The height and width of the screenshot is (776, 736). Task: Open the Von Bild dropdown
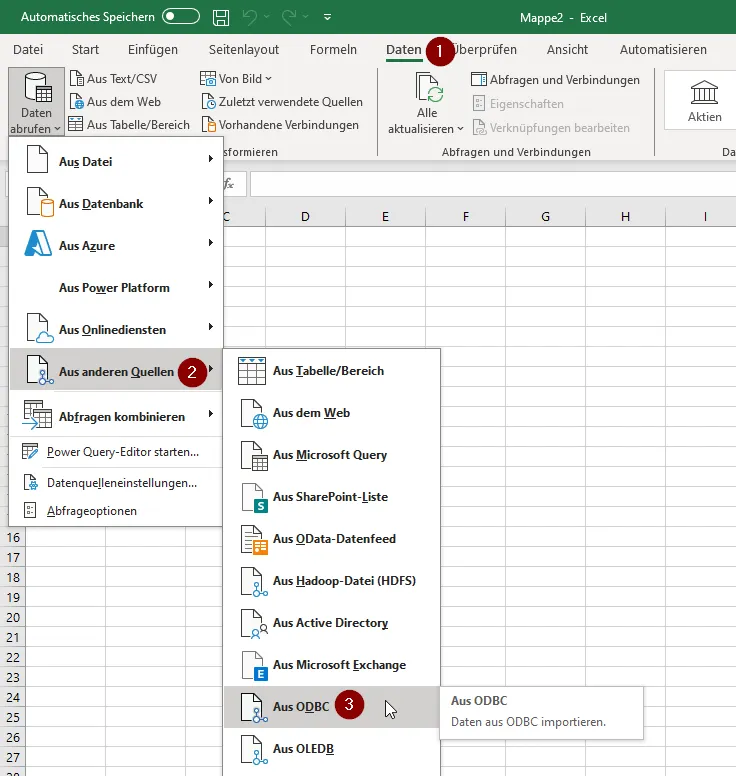(236, 78)
